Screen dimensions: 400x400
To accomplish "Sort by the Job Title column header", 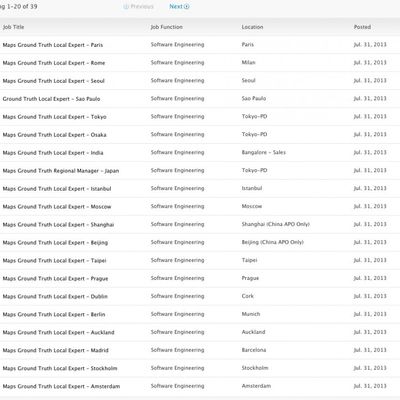I will tap(13, 27).
